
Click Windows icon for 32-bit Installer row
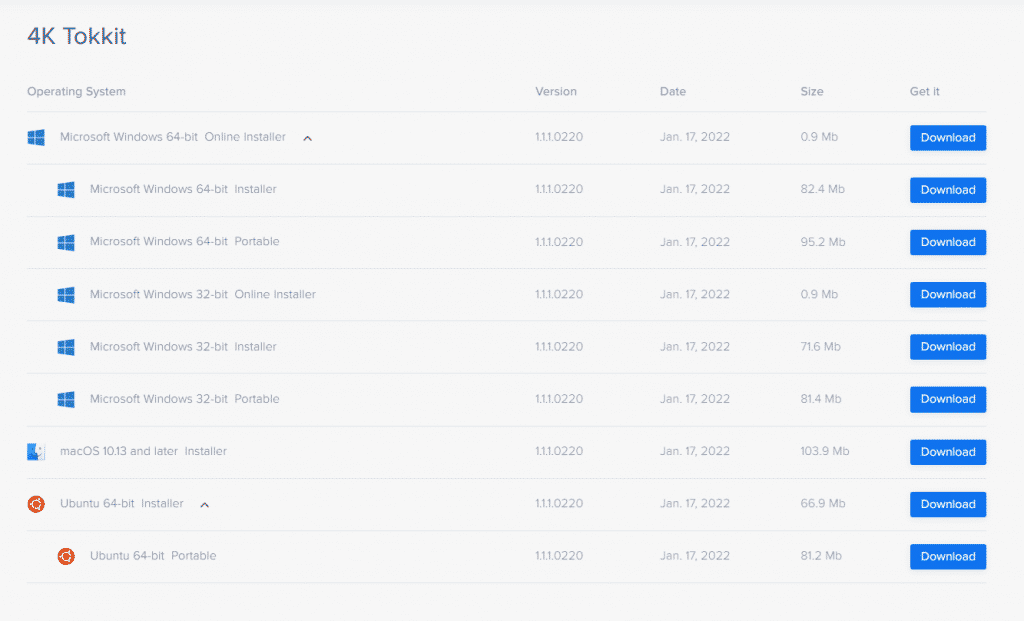(66, 347)
